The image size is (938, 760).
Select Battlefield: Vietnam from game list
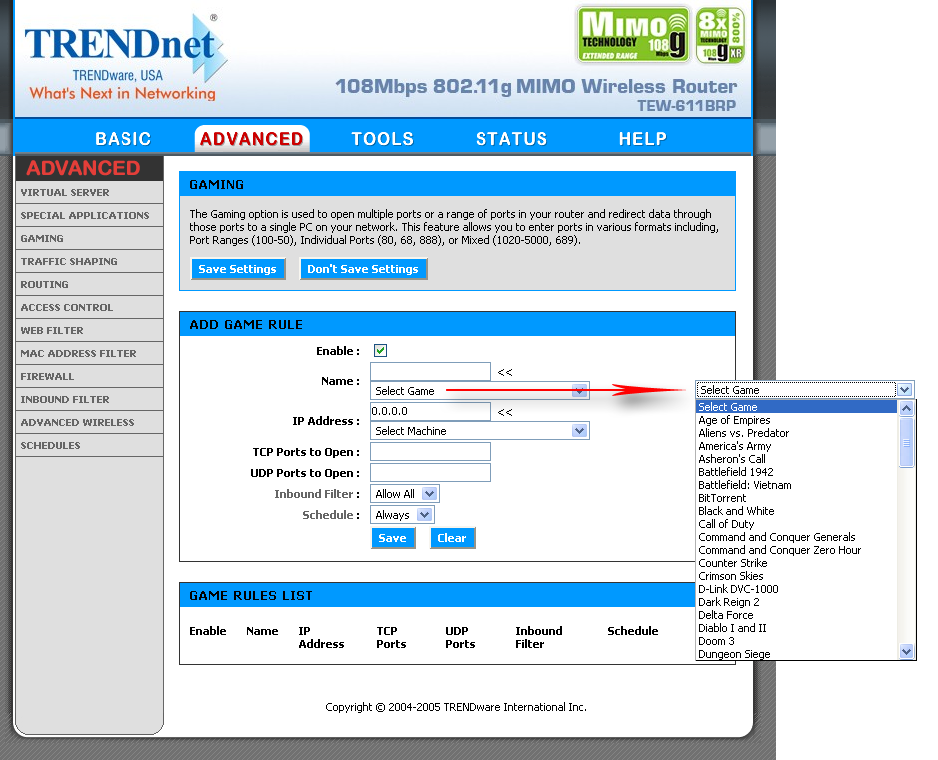pyautogui.click(x=797, y=485)
